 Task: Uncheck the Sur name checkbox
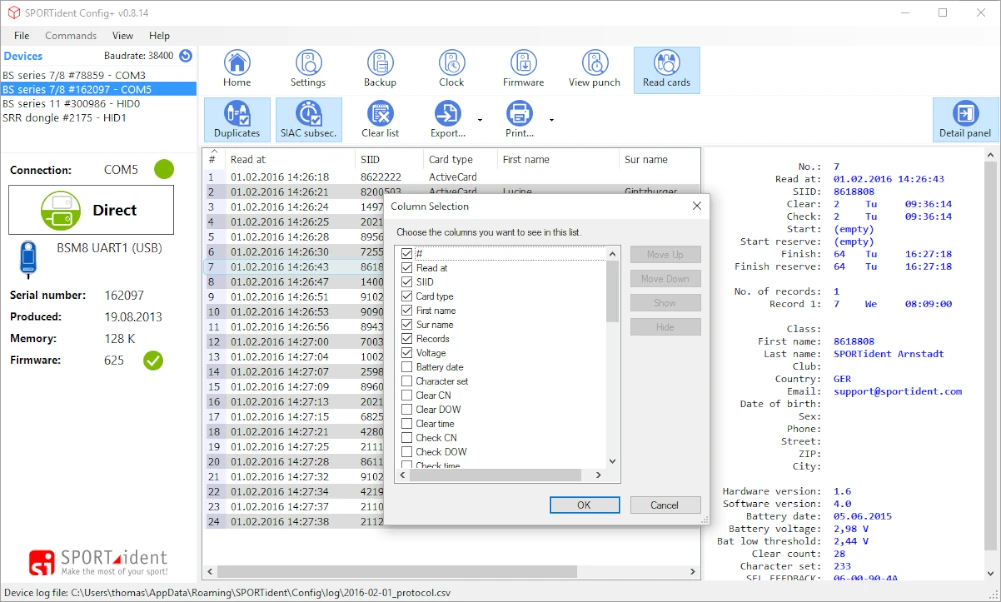tap(407, 324)
